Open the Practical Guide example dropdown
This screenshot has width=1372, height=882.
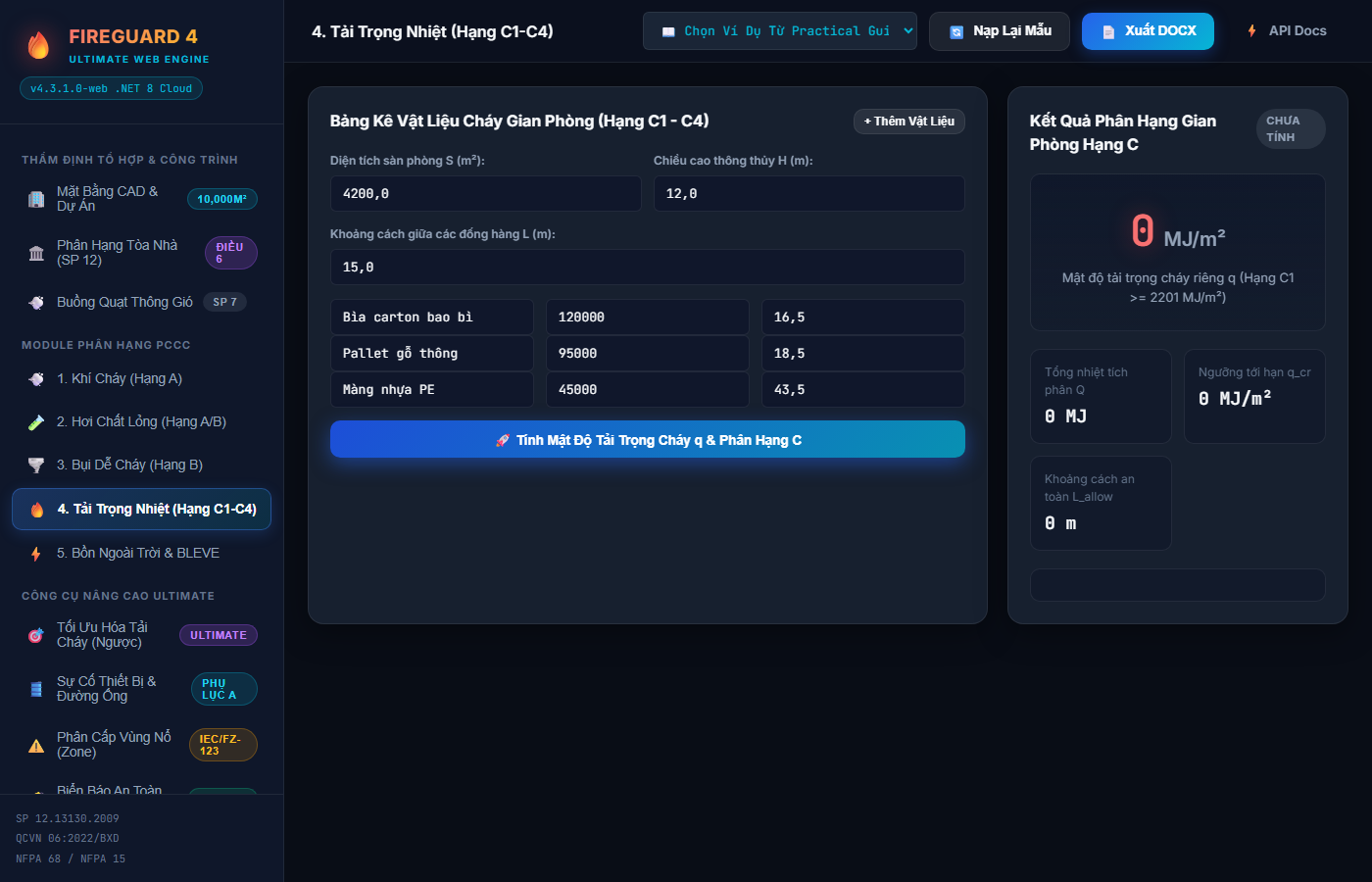pyautogui.click(x=780, y=31)
